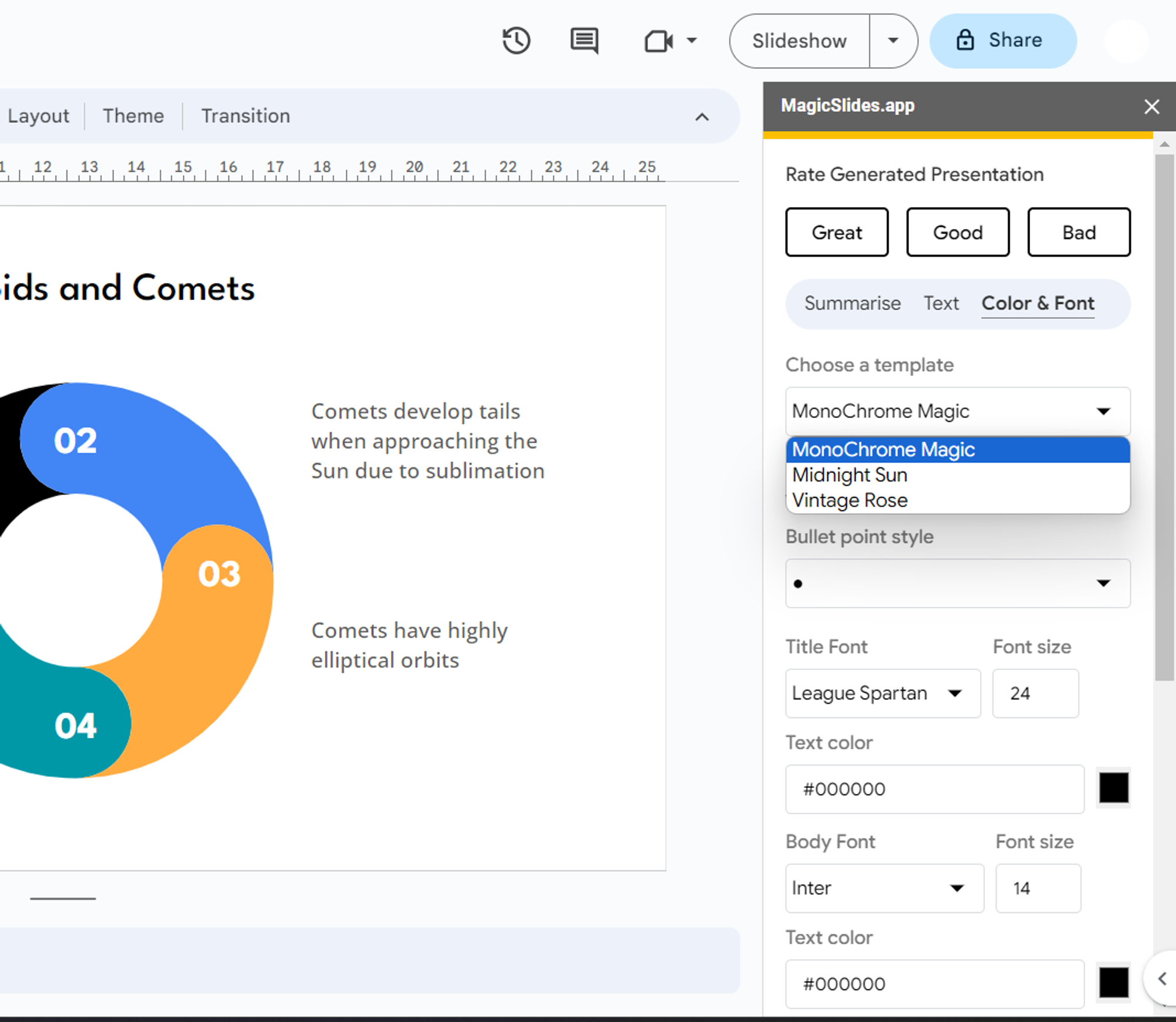1176x1022 pixels.
Task: Open the Bullet point style dropdown
Action: 958,583
